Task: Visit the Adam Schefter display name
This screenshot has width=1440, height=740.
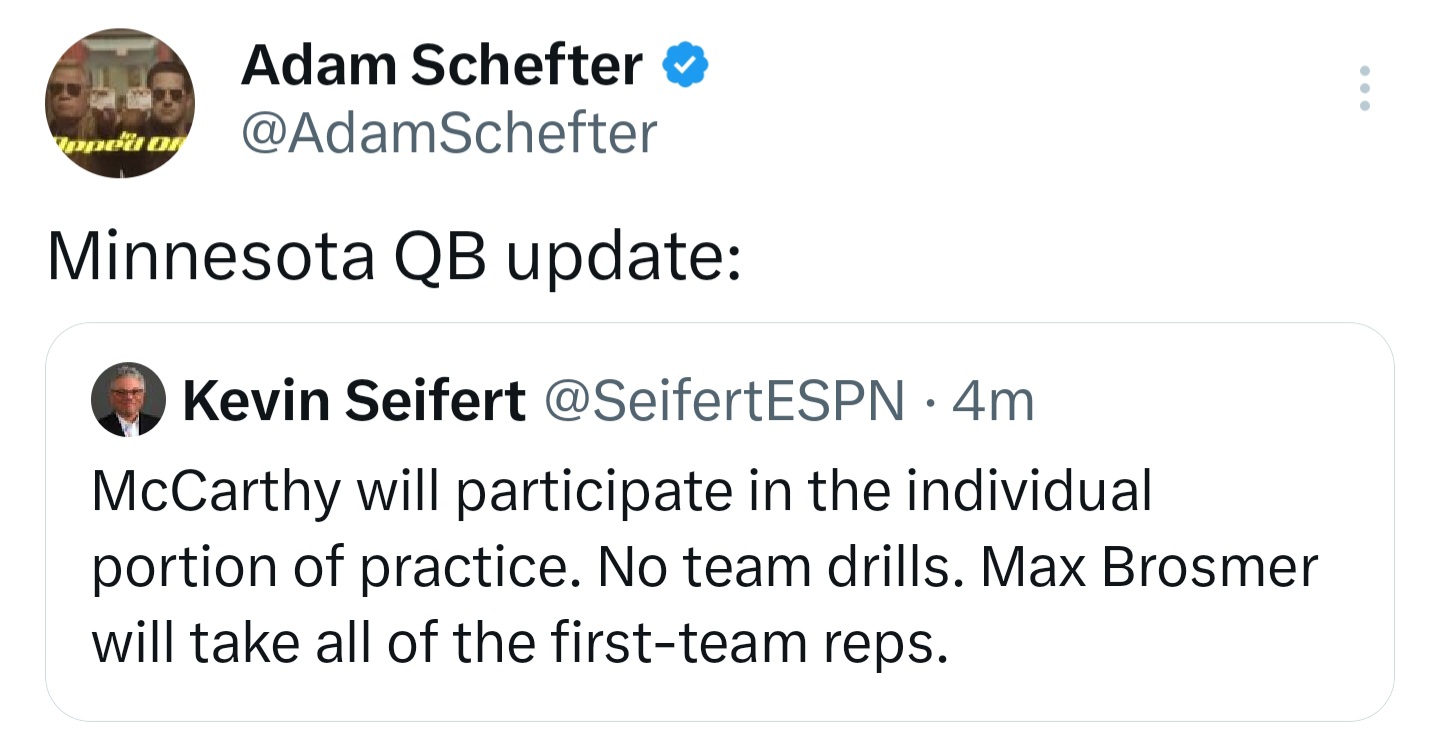Action: tap(441, 67)
